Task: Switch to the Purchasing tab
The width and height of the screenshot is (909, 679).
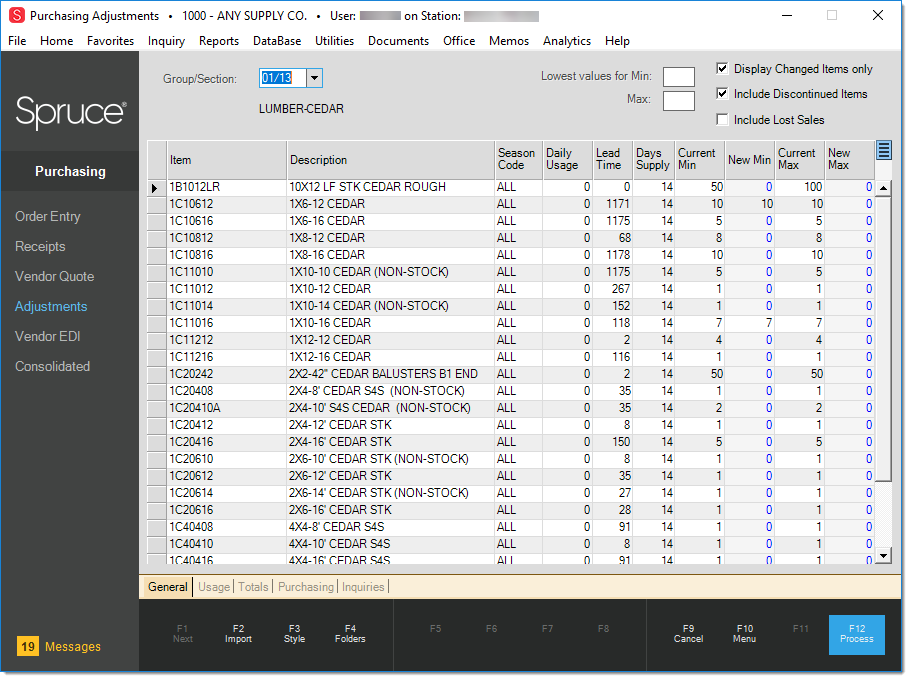Action: (306, 586)
